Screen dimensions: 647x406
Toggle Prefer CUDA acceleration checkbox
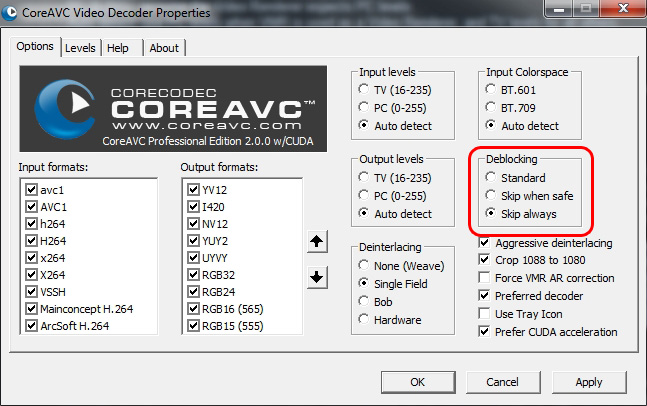pos(484,332)
